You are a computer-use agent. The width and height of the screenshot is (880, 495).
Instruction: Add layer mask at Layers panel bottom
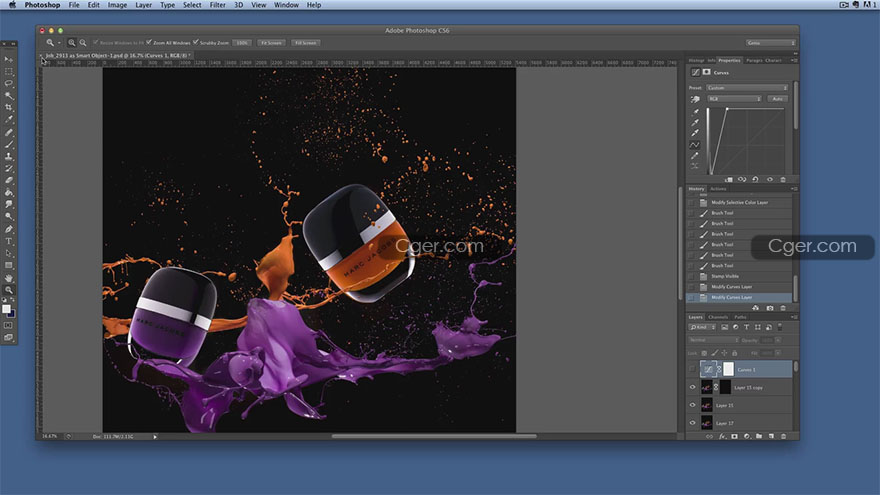coord(734,436)
